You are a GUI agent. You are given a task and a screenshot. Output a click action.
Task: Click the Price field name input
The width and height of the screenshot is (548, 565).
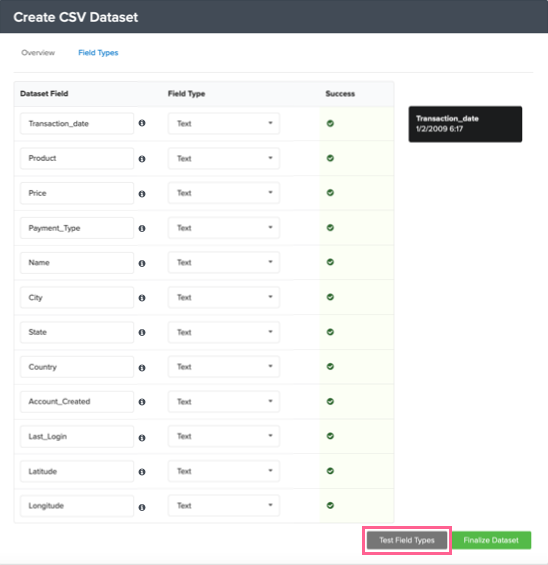pos(77,193)
